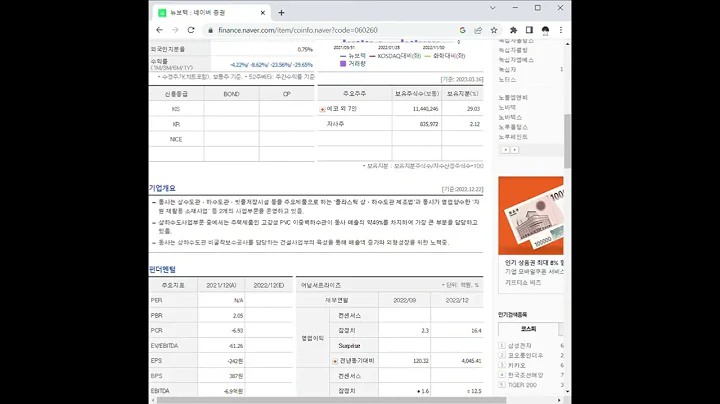Open the orange gift voucher ad image
Viewport: 720px width, 404px height.
pyautogui.click(x=531, y=215)
